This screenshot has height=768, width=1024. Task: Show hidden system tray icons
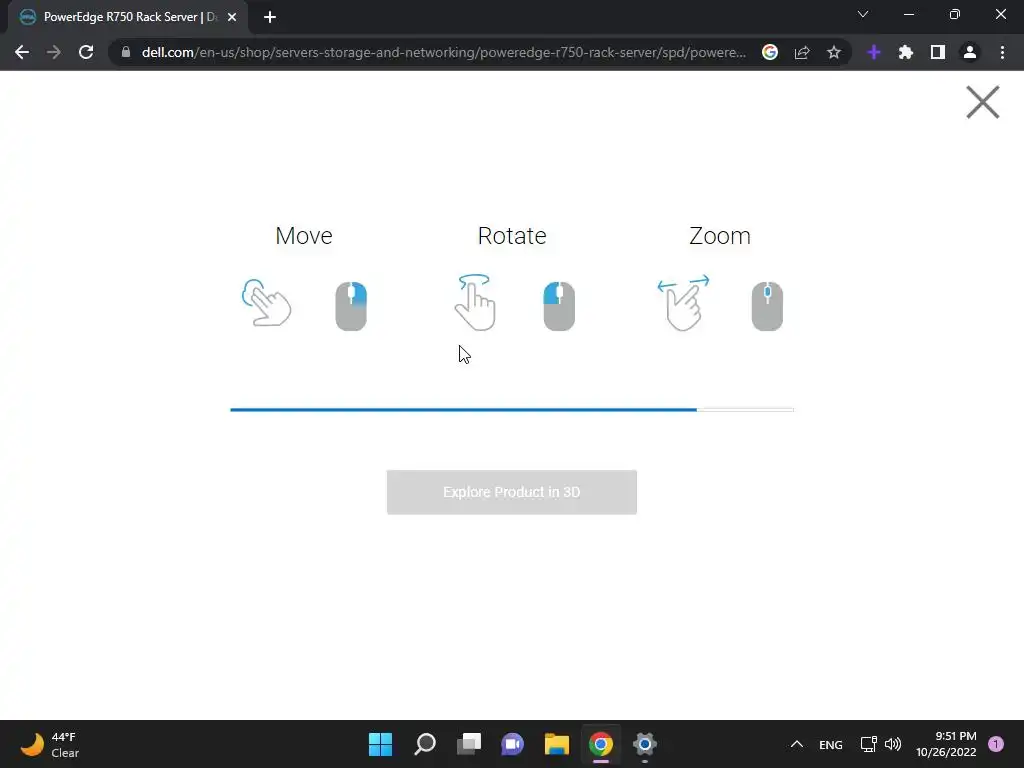coord(797,744)
